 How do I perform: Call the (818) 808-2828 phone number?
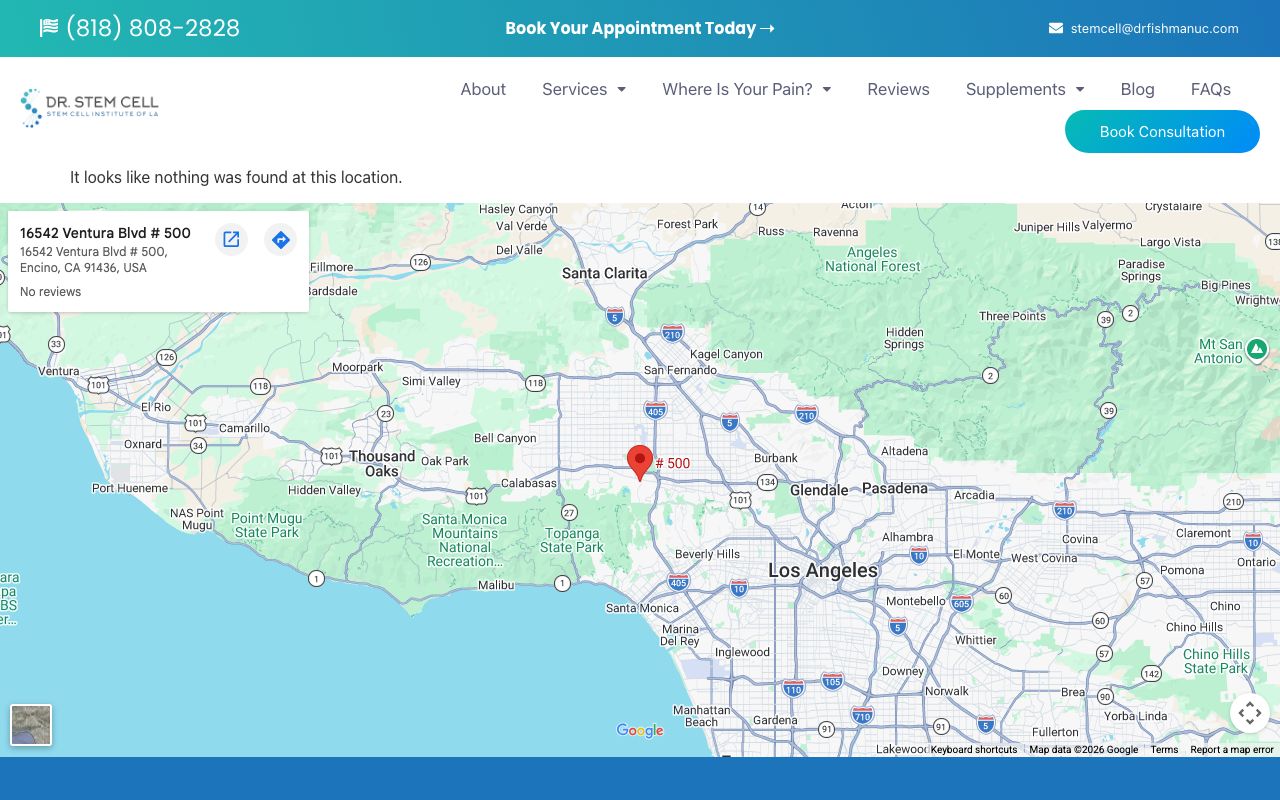(x=152, y=28)
